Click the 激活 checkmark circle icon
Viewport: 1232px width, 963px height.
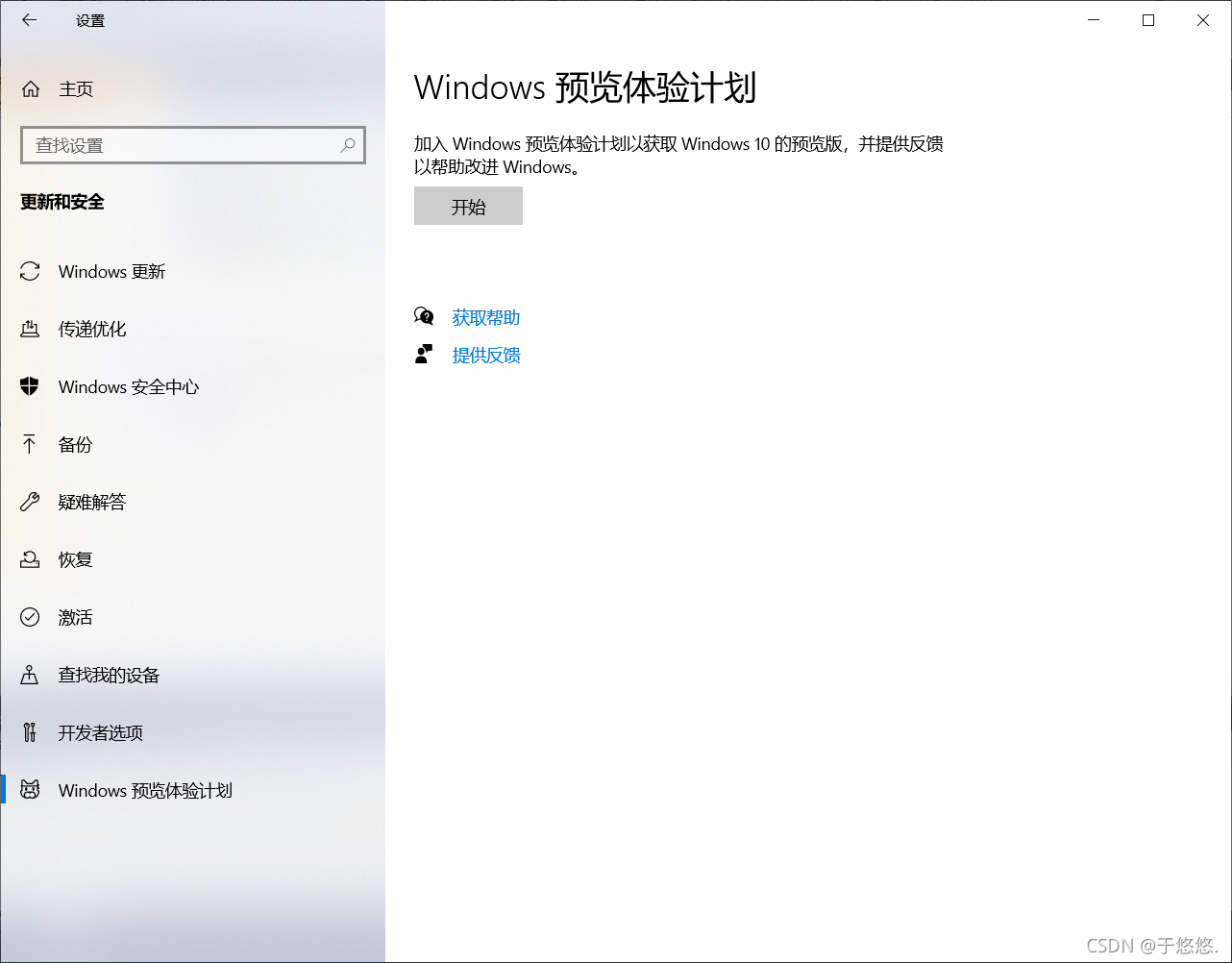[x=30, y=617]
